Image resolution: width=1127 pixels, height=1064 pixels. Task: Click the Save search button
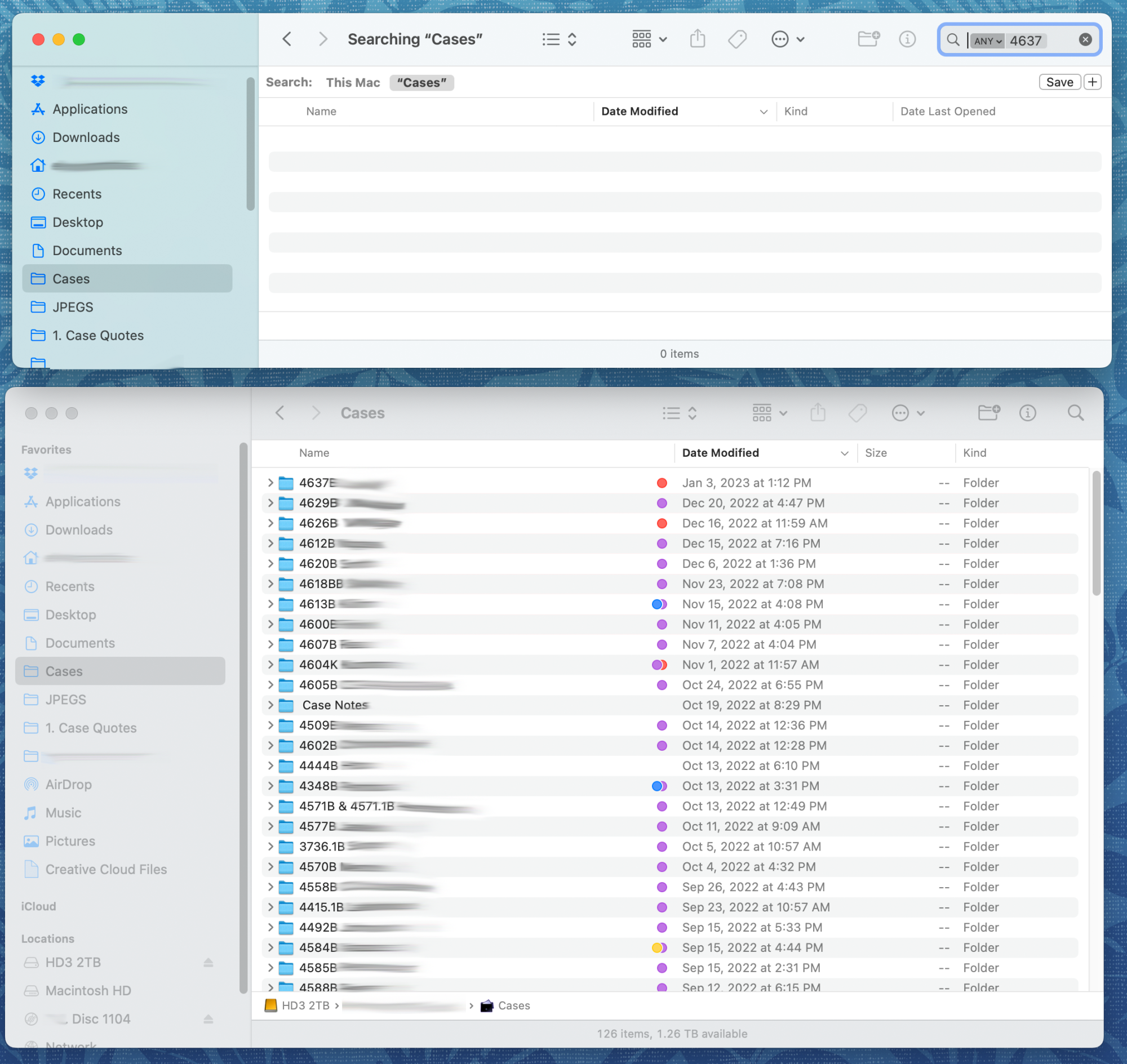(1059, 82)
